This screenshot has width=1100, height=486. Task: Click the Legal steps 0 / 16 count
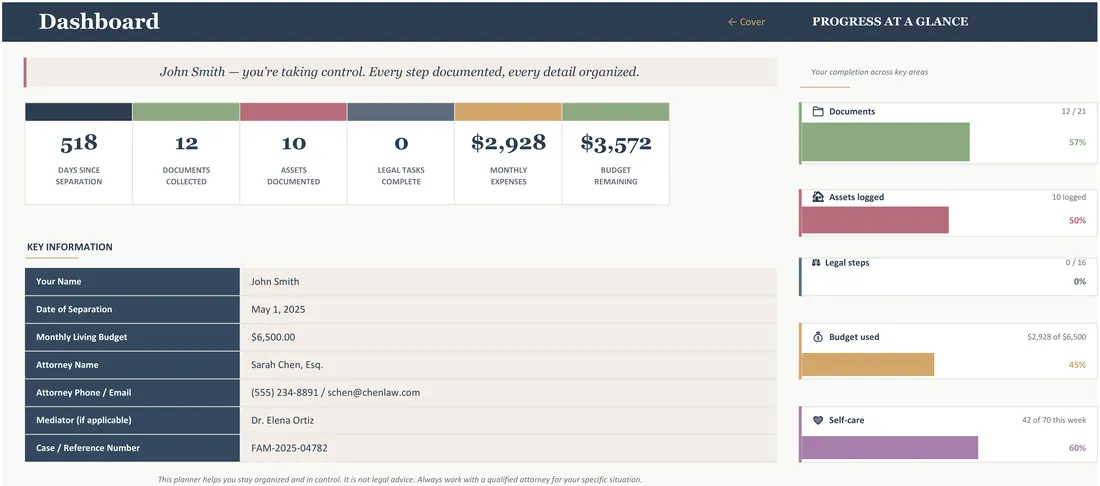coord(1076,263)
